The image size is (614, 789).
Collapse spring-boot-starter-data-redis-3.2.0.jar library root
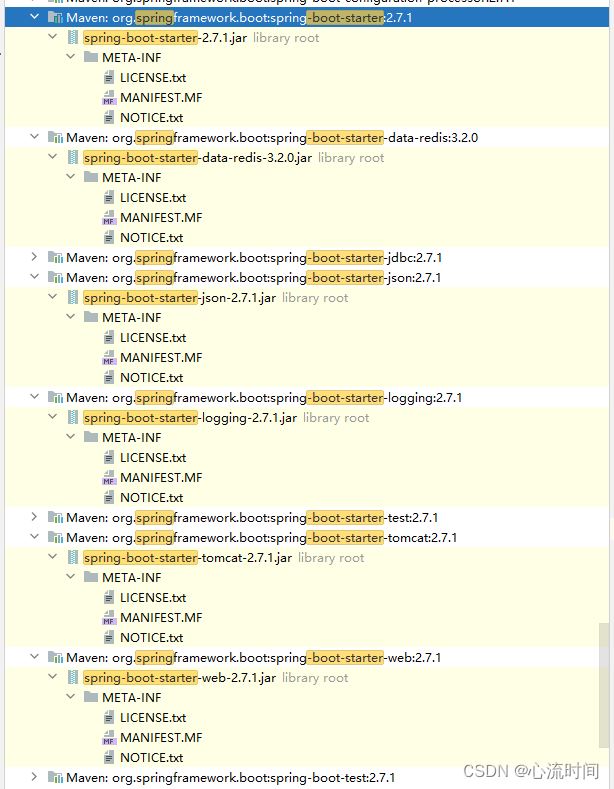(52, 156)
